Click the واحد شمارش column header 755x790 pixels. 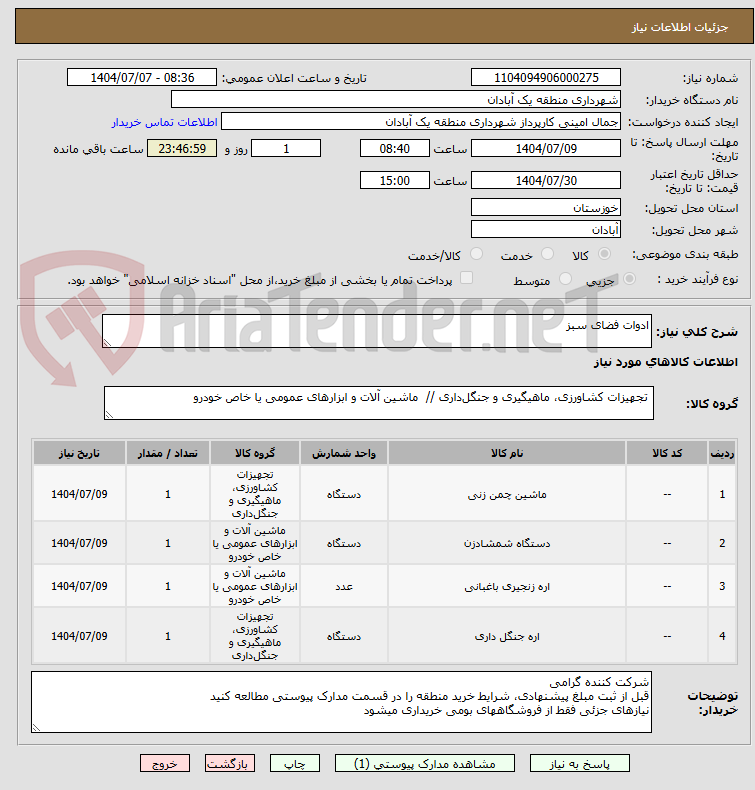pyautogui.click(x=344, y=453)
